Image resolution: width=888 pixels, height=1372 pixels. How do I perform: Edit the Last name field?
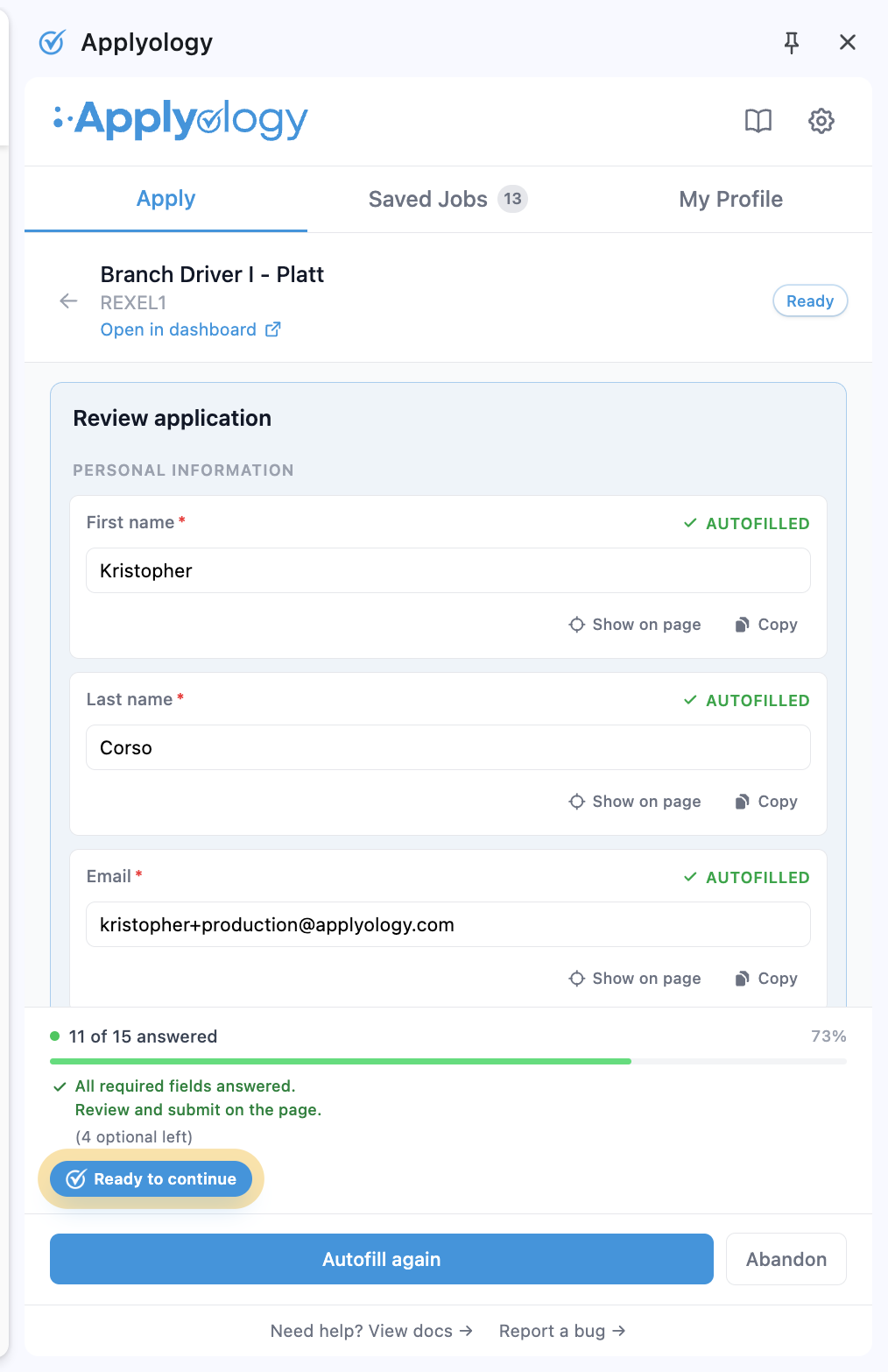click(x=448, y=747)
